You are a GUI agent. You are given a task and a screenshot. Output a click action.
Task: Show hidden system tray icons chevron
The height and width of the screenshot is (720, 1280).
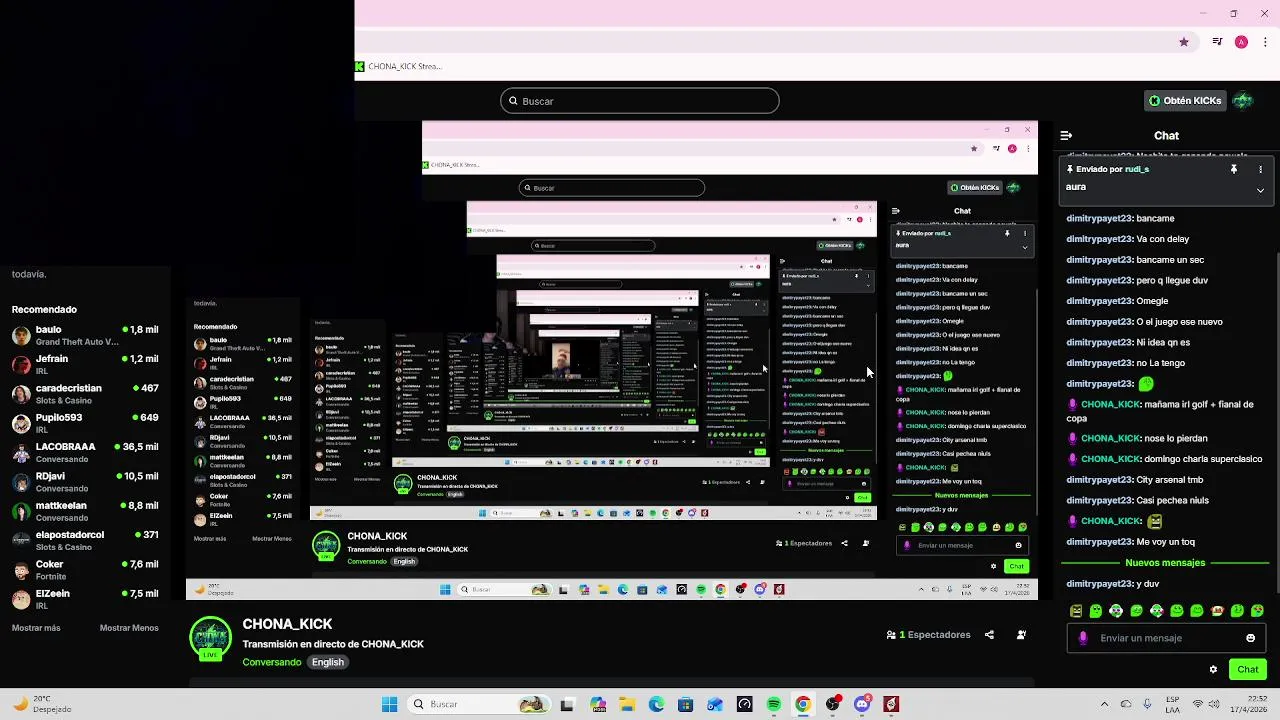point(1104,704)
